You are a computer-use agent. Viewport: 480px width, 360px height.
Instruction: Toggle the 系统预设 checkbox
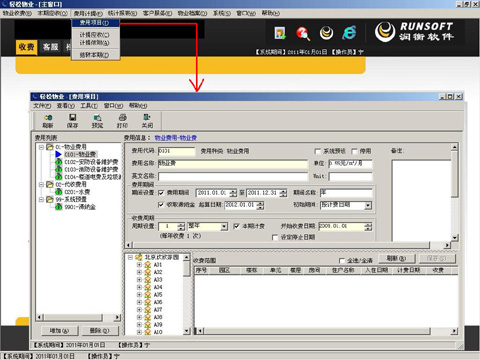coord(318,151)
